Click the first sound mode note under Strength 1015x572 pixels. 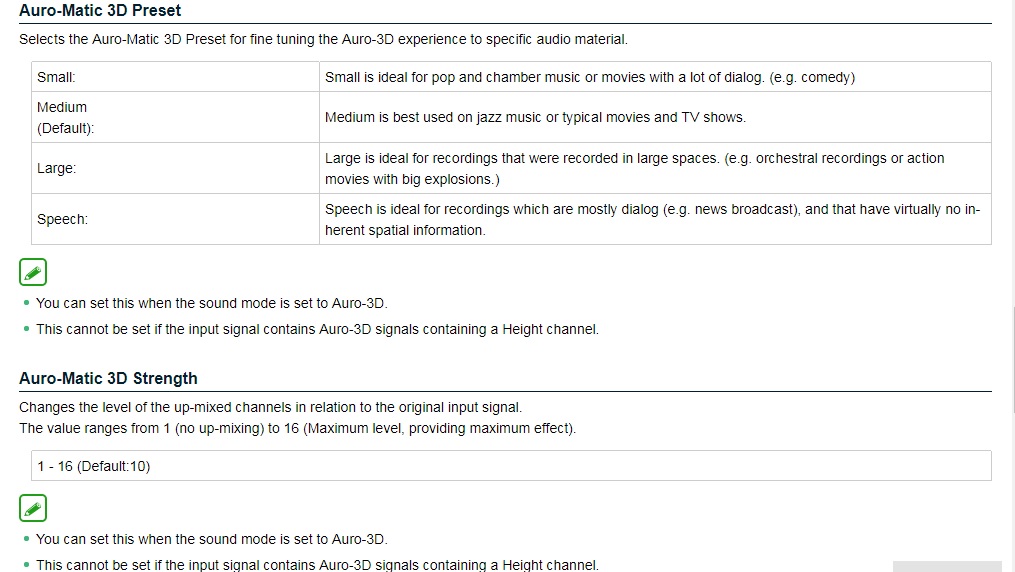pyautogui.click(x=211, y=539)
